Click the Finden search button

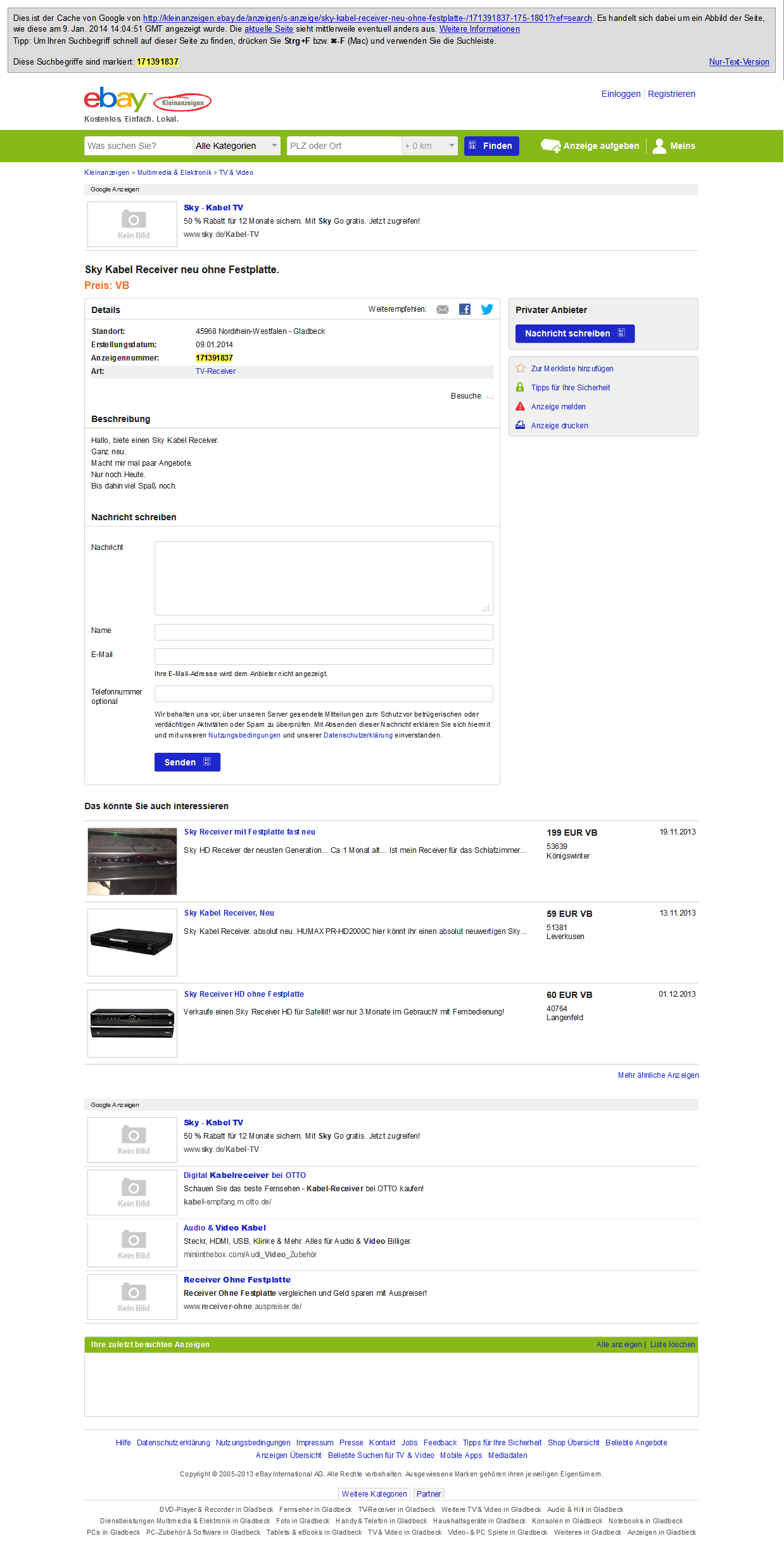491,146
